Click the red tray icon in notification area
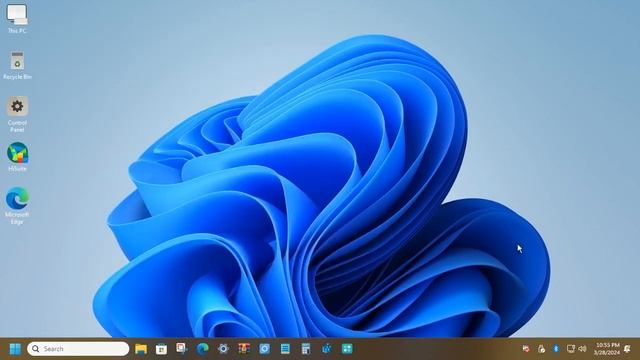640x360 pixels. (x=526, y=349)
